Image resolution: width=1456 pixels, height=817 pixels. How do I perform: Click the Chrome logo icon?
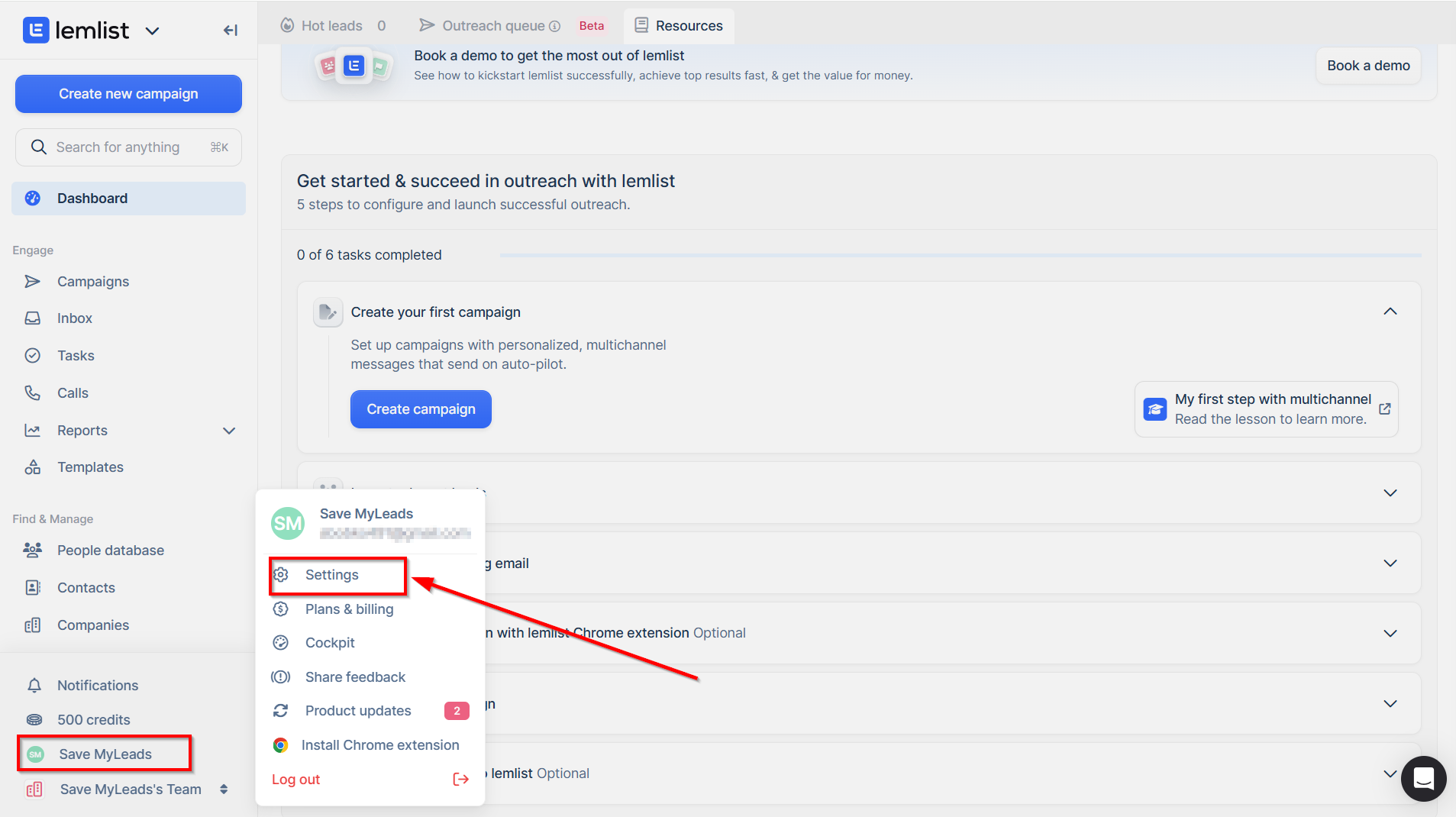281,745
